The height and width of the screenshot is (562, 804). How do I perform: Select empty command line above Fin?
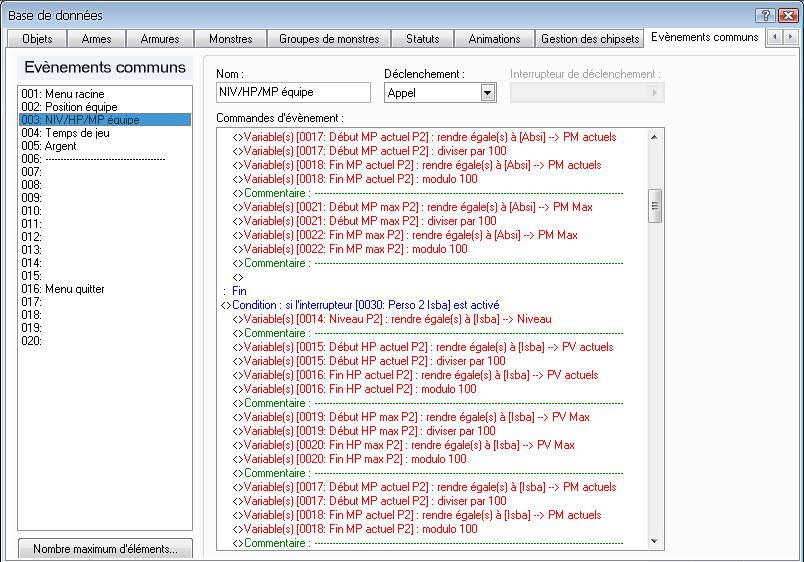tap(238, 277)
